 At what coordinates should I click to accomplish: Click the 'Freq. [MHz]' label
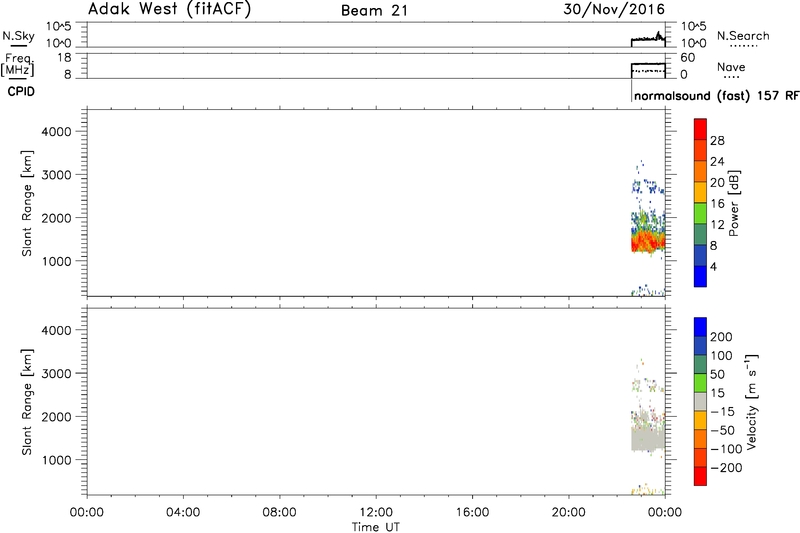(18, 65)
